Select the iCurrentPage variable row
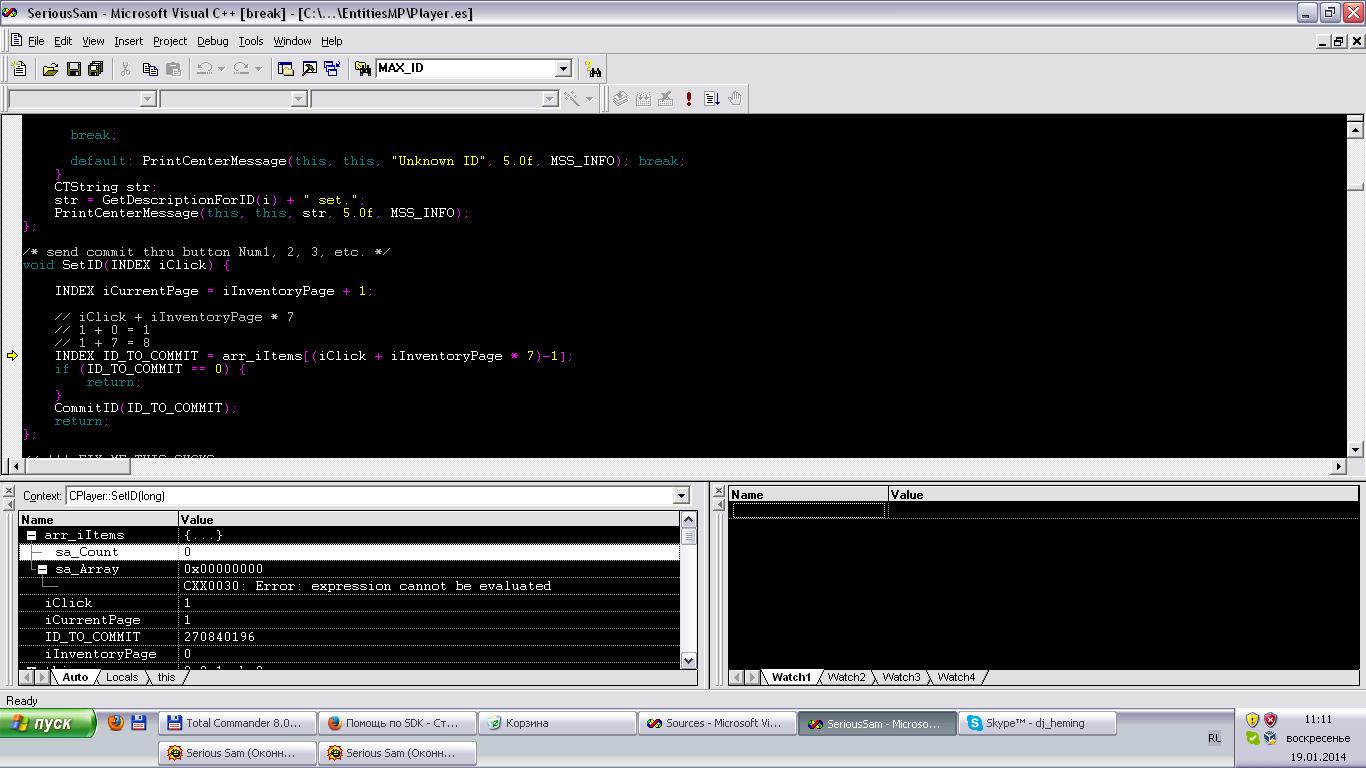 pyautogui.click(x=349, y=619)
